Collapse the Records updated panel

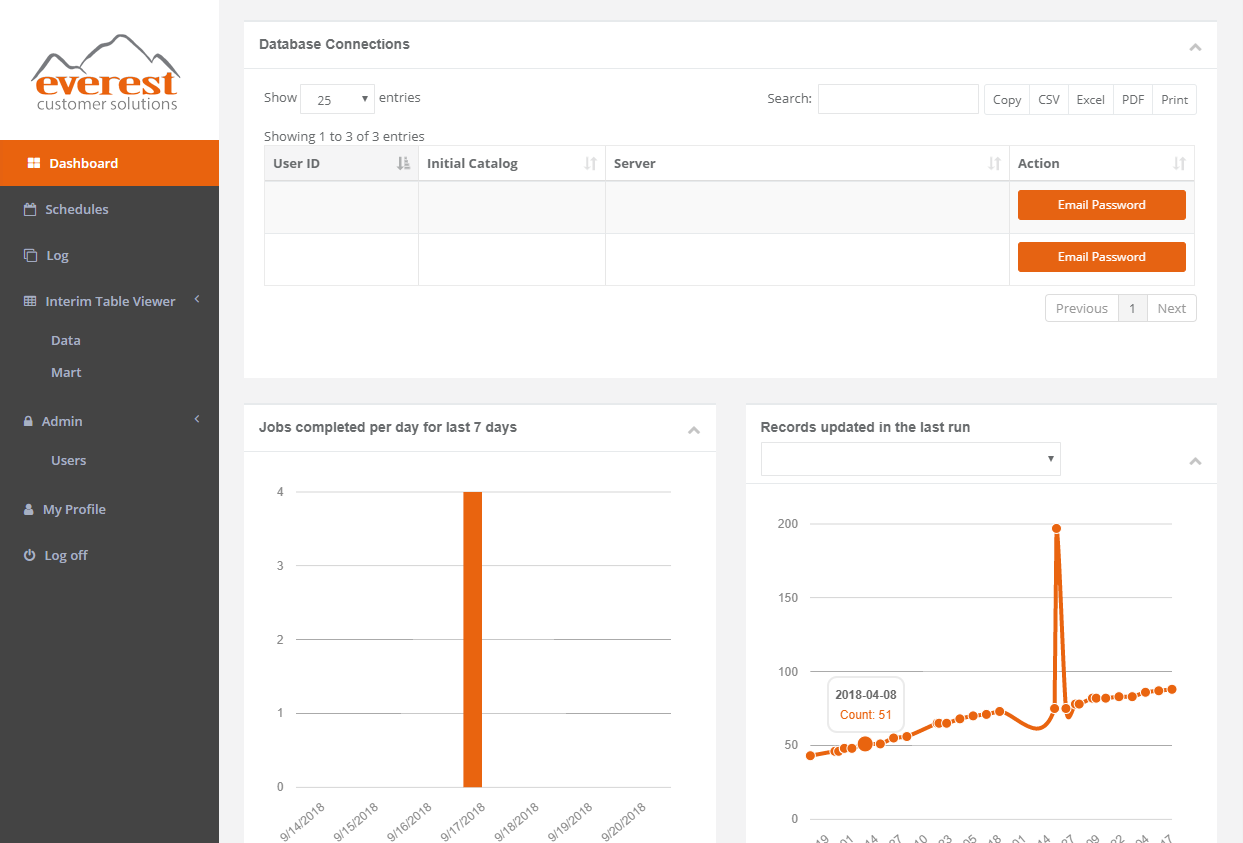click(x=1195, y=461)
